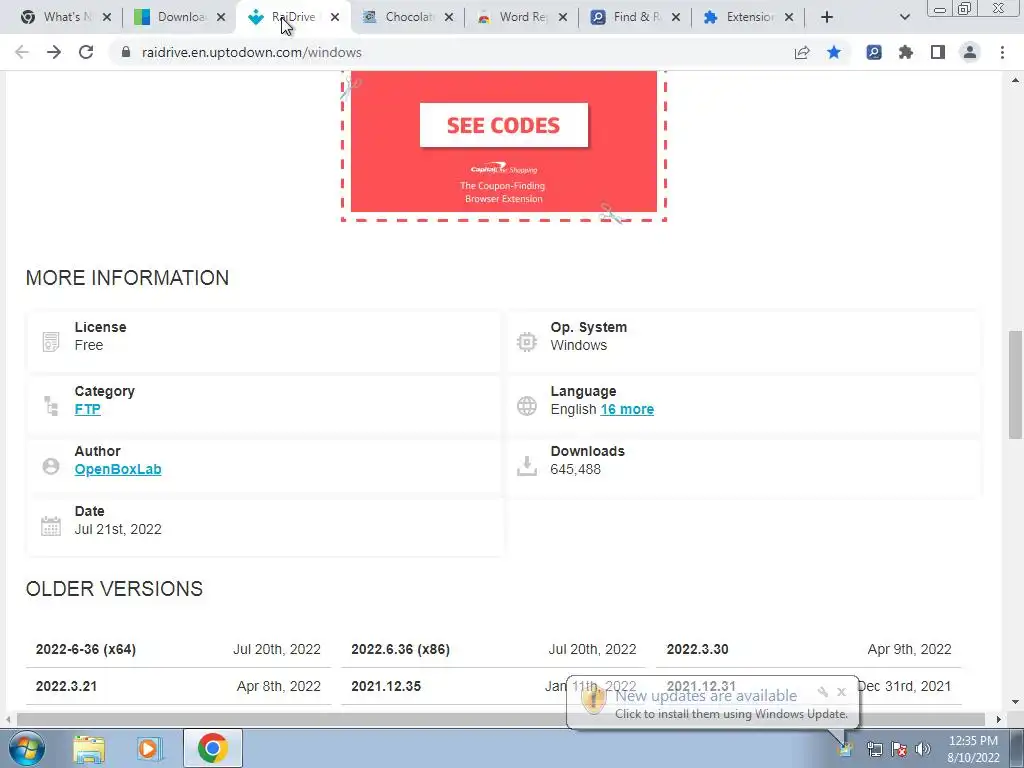Show the 16 more languages link
The height and width of the screenshot is (768, 1024).
[x=627, y=409]
